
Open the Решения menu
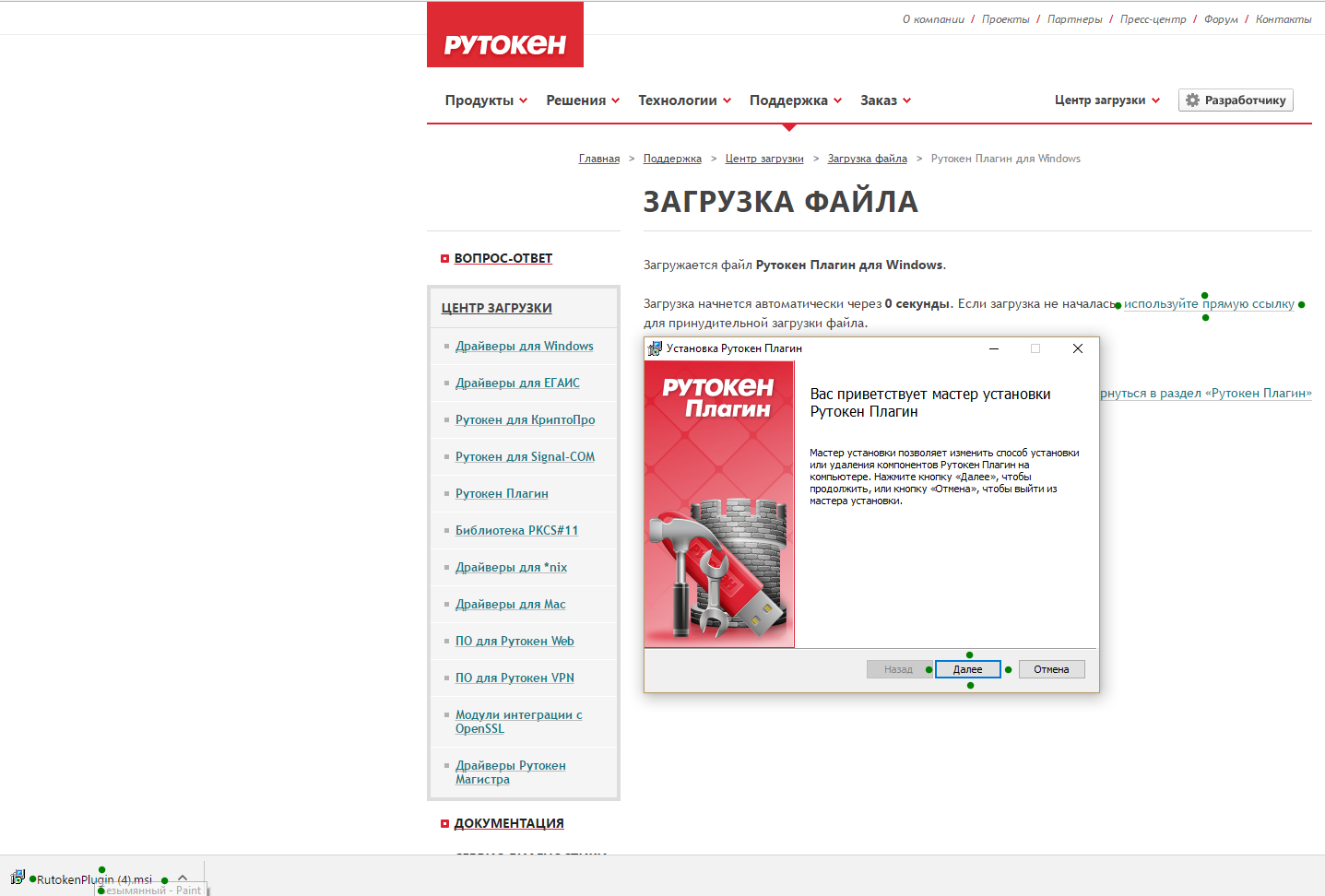(x=576, y=100)
